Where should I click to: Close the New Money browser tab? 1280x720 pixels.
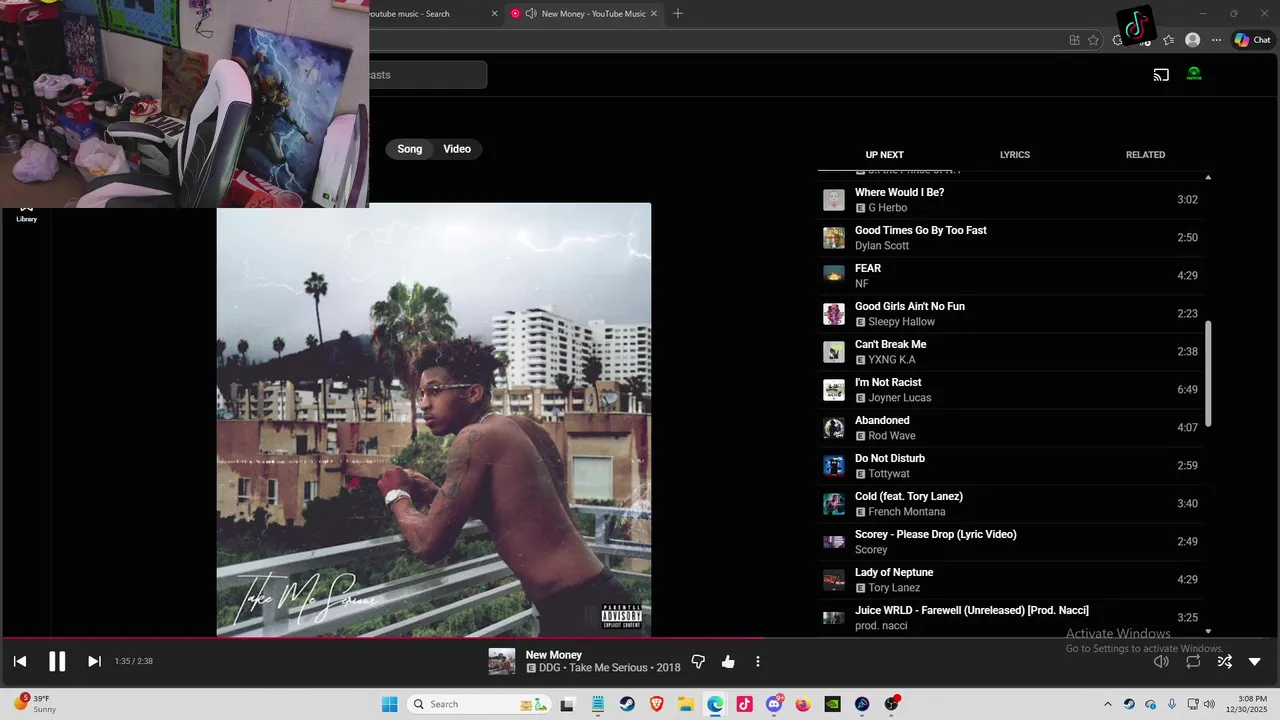[655, 14]
